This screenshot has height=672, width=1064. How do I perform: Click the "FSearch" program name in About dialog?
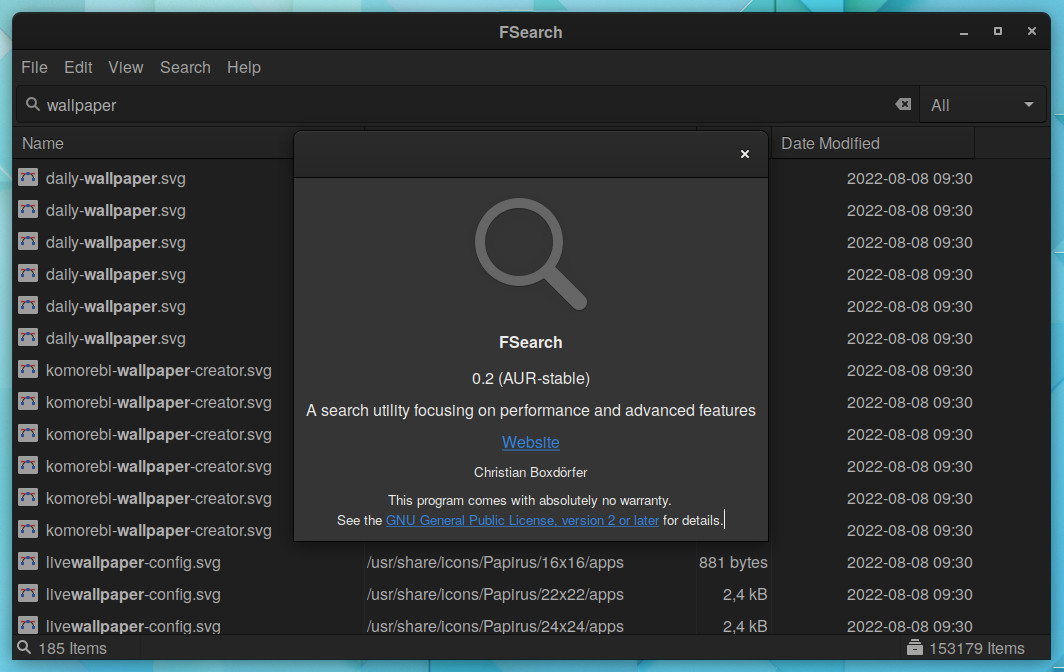[531, 342]
